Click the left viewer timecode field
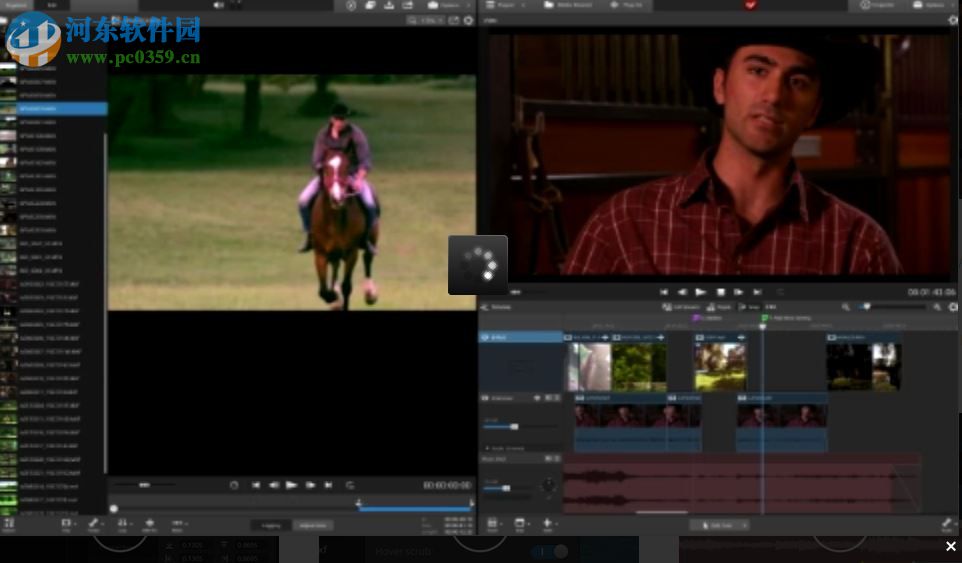 (447, 485)
